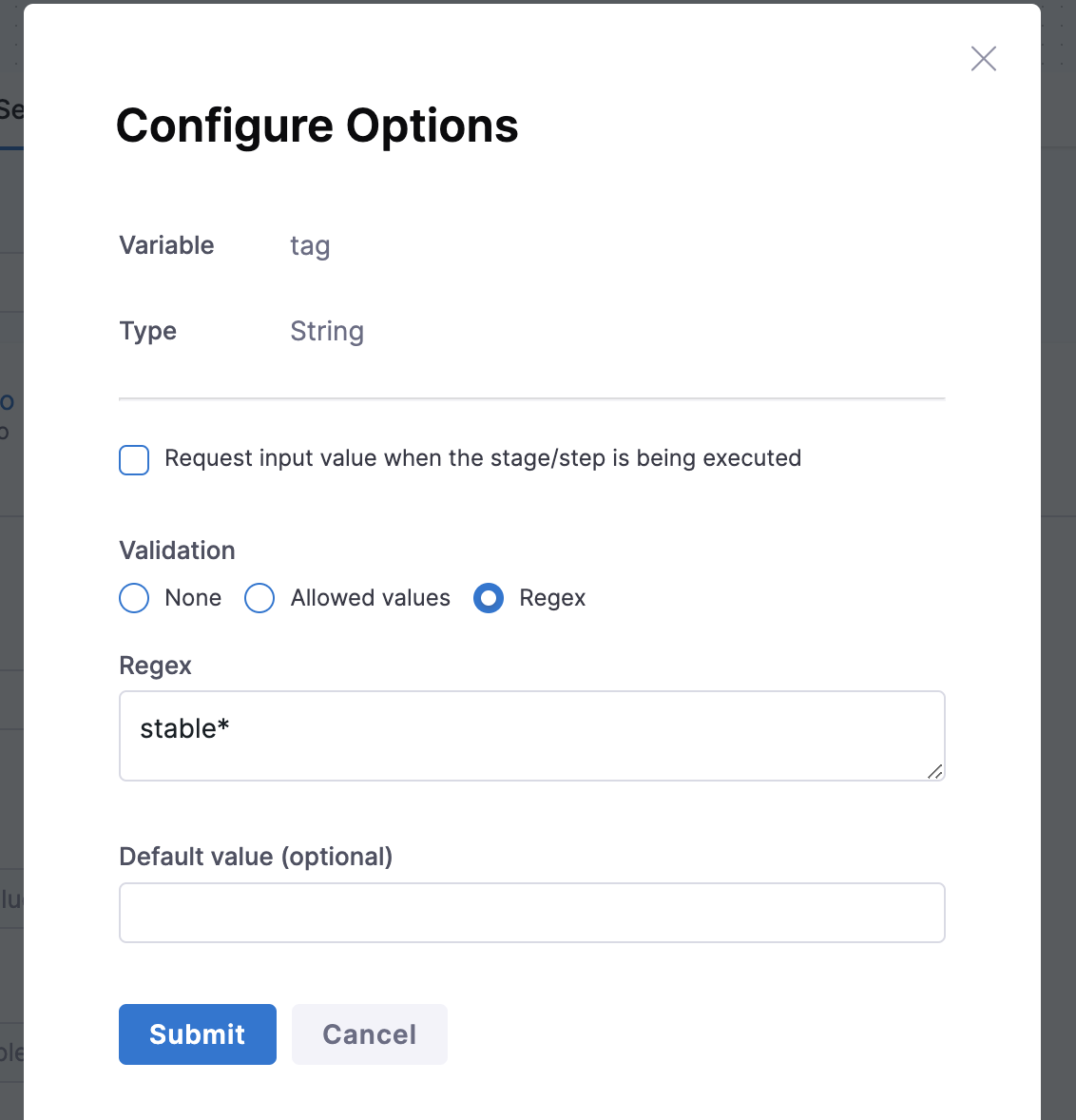Click the 'Allowed values' label text

pyautogui.click(x=371, y=598)
